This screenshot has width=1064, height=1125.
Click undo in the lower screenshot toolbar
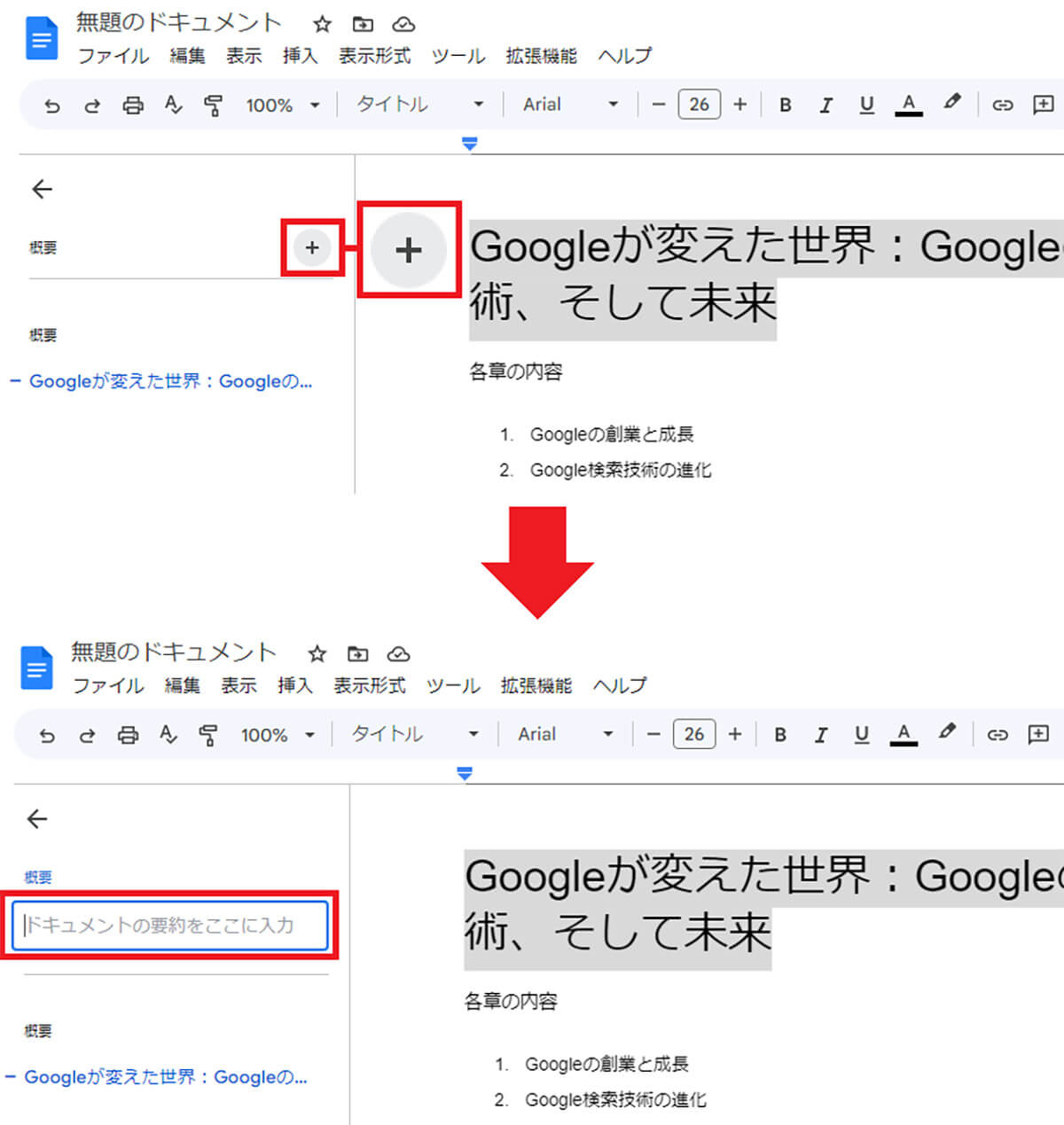pos(47,735)
